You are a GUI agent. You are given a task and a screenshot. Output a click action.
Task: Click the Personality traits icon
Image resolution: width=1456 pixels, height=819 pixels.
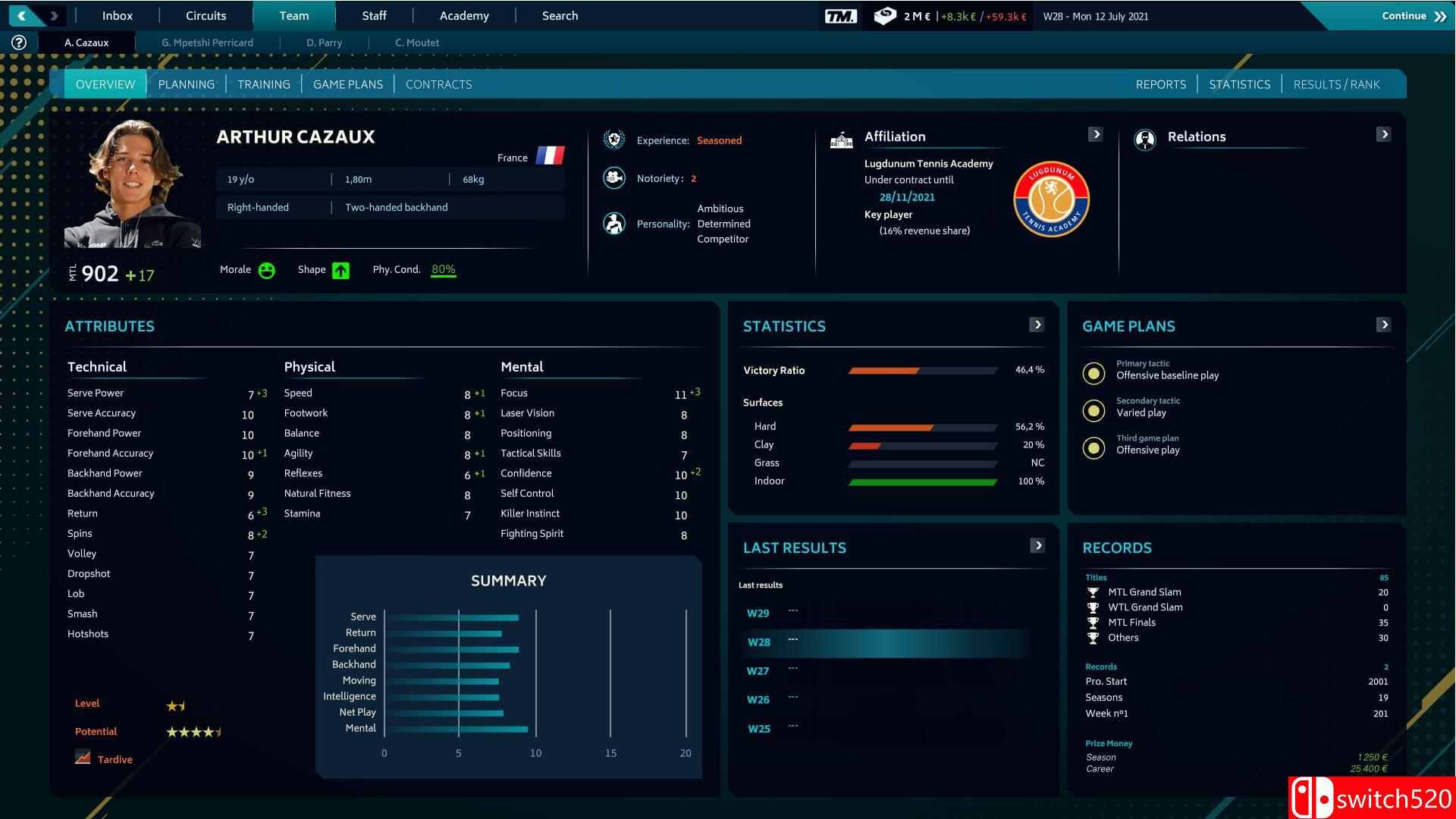tap(613, 222)
